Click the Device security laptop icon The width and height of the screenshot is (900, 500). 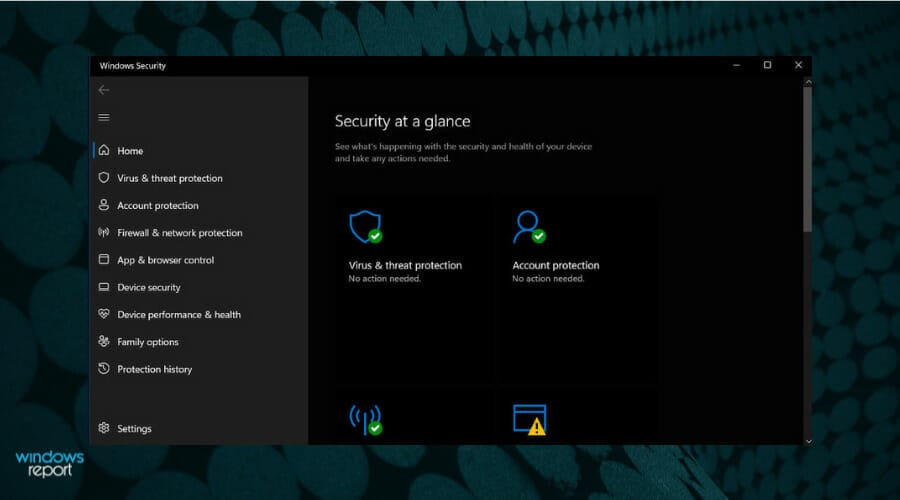tap(104, 287)
